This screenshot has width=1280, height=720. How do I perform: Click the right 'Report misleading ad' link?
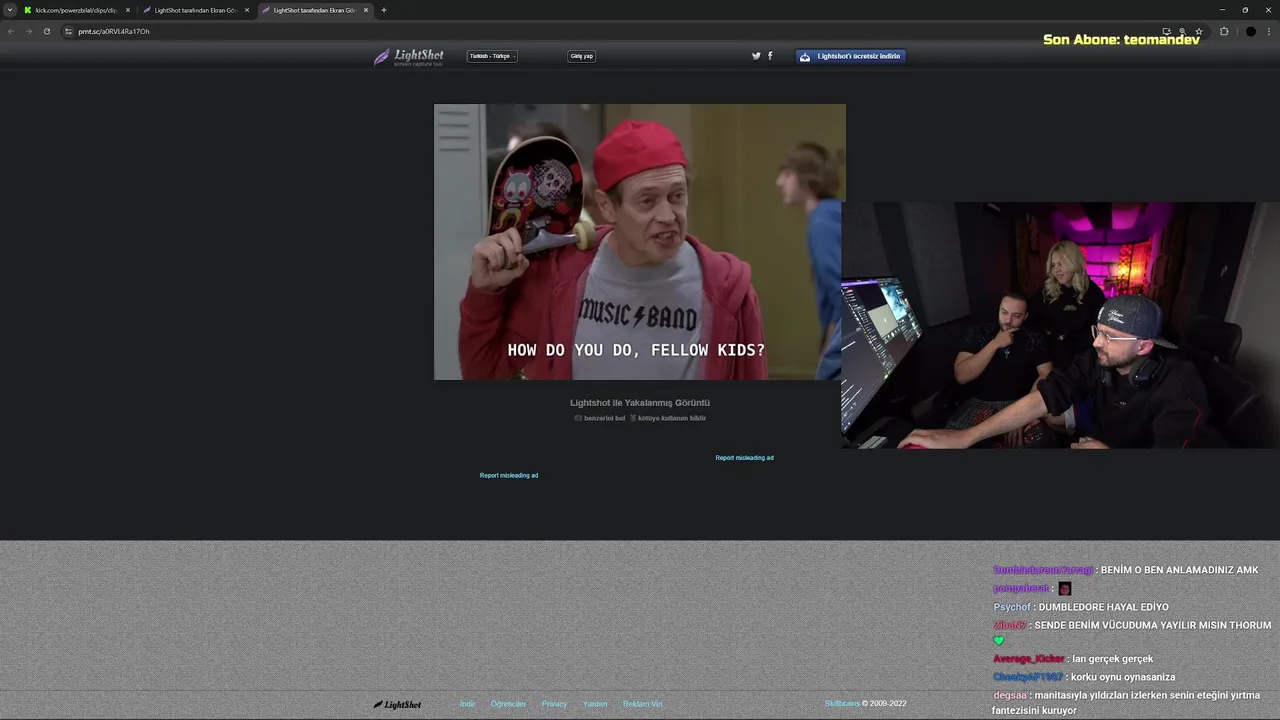[x=745, y=458]
